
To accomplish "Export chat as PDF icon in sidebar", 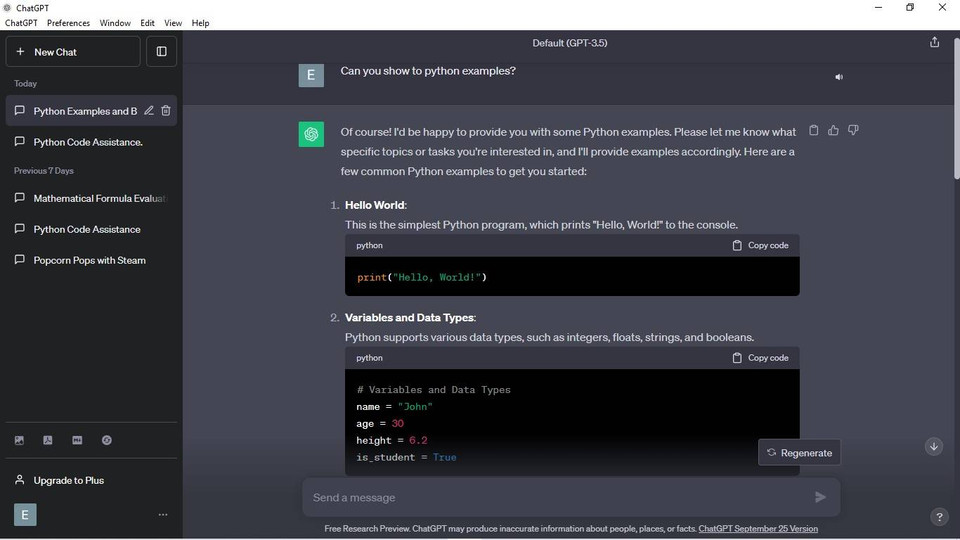I will click(x=47, y=440).
